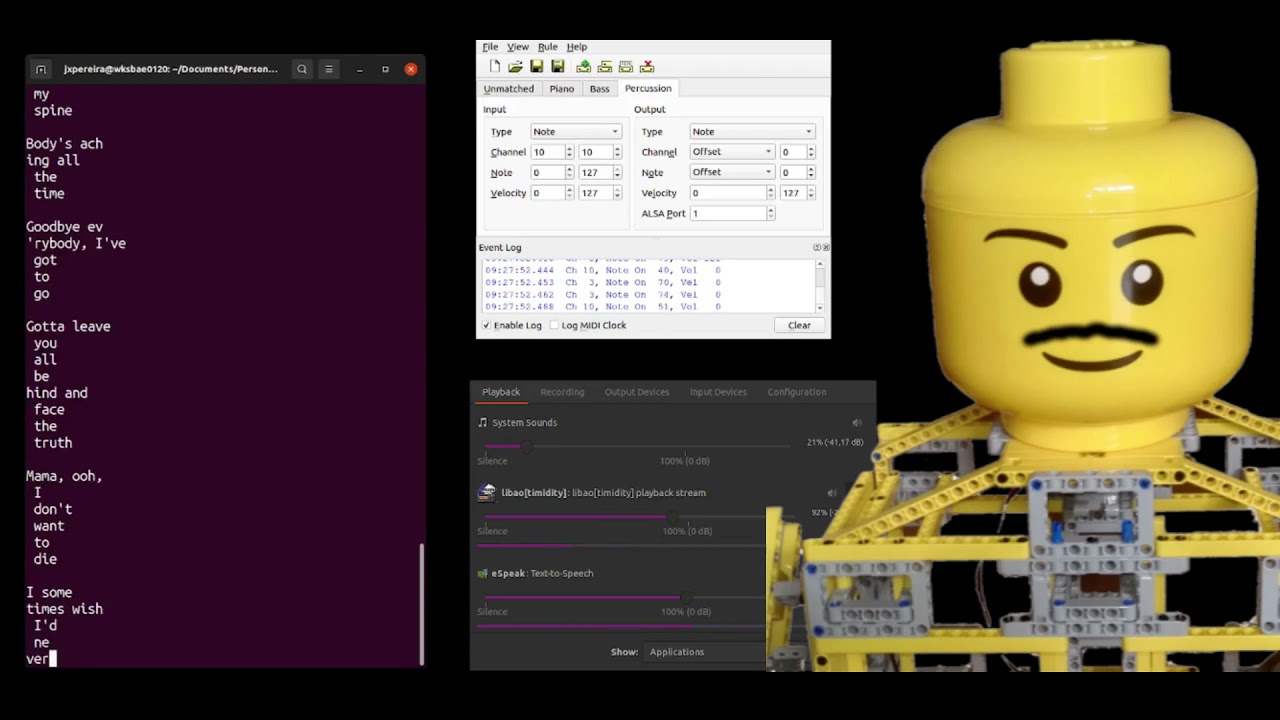
Task: Switch to the Piano tab
Action: tap(562, 89)
